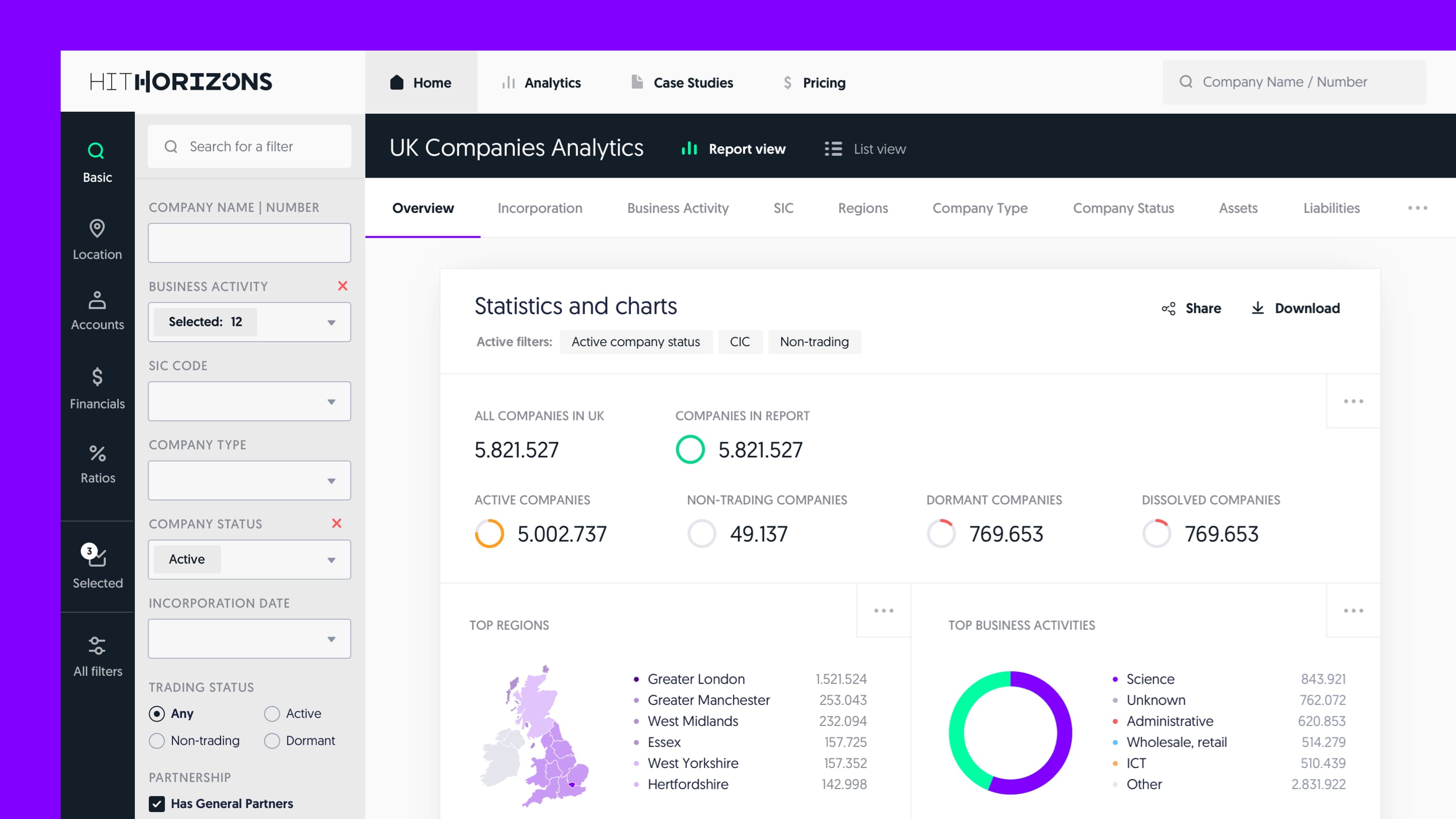Open the Location filter section
The width and height of the screenshot is (1456, 819).
coord(97,240)
